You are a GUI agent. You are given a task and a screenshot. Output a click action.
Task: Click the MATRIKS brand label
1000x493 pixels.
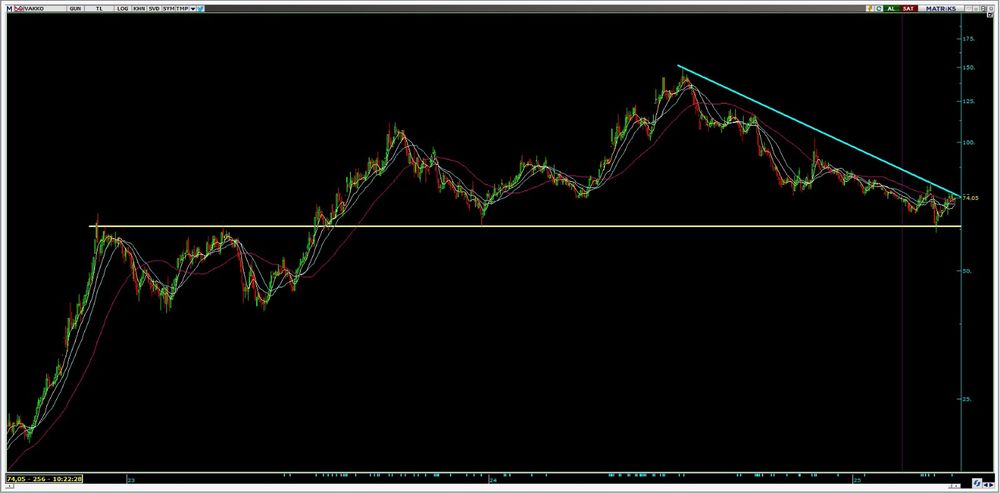click(x=941, y=8)
